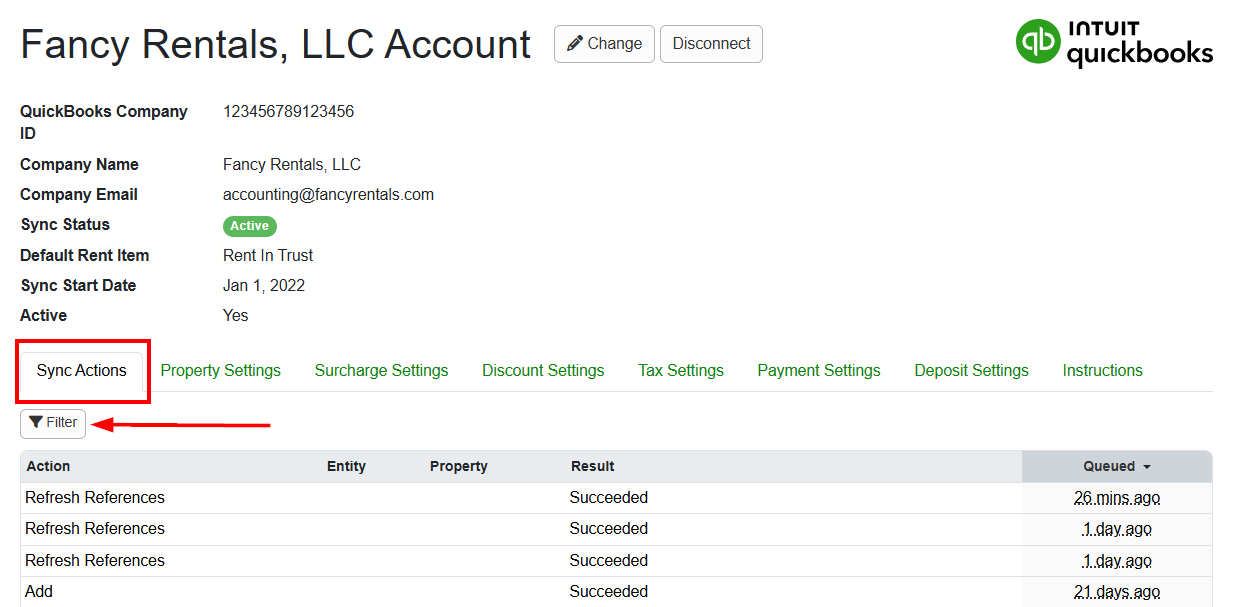Click the Change button with pencil icon
Image resolution: width=1234 pixels, height=607 pixels.
coord(604,44)
